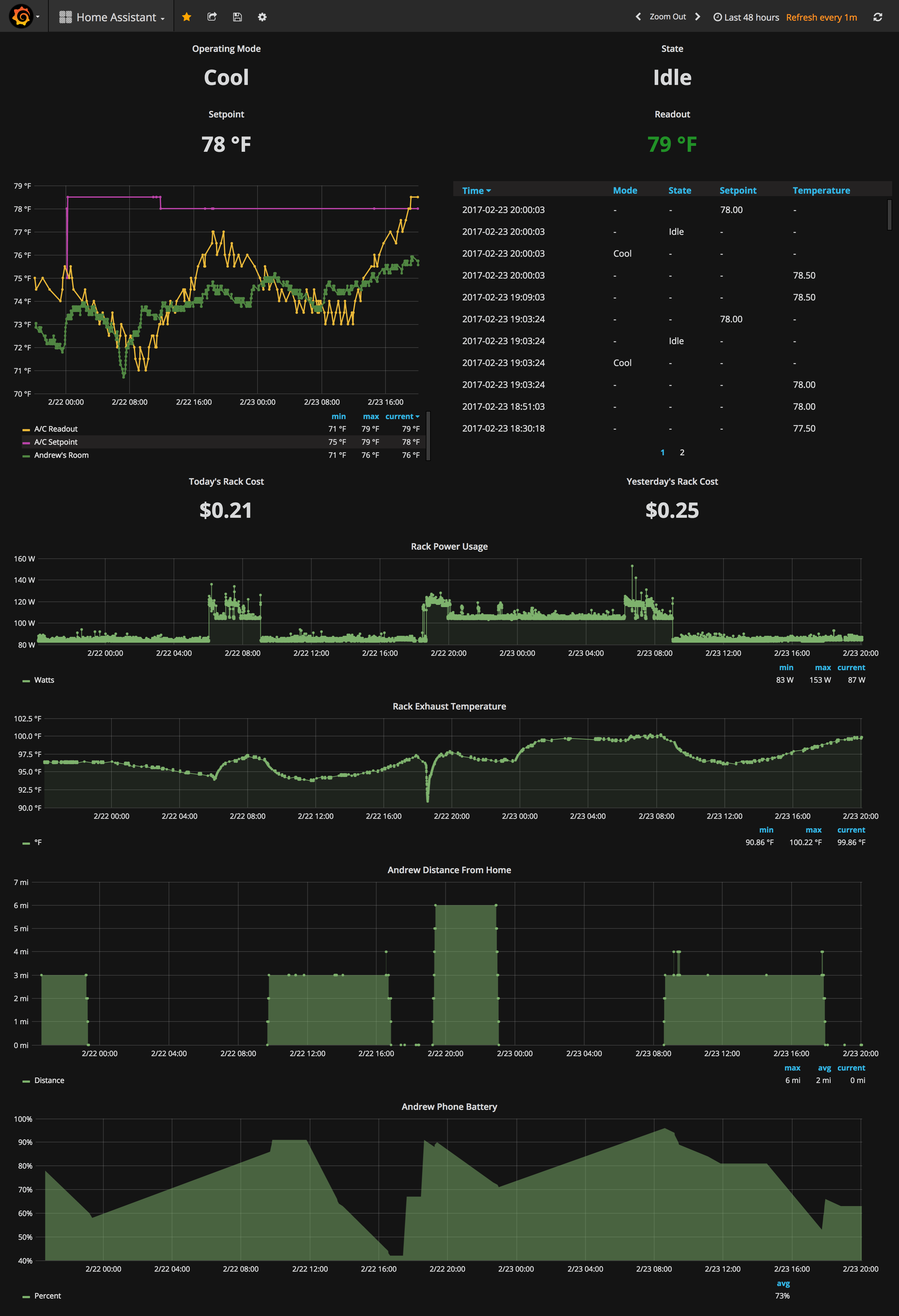
Task: Toggle A/C Readout series in legend
Action: click(x=56, y=429)
